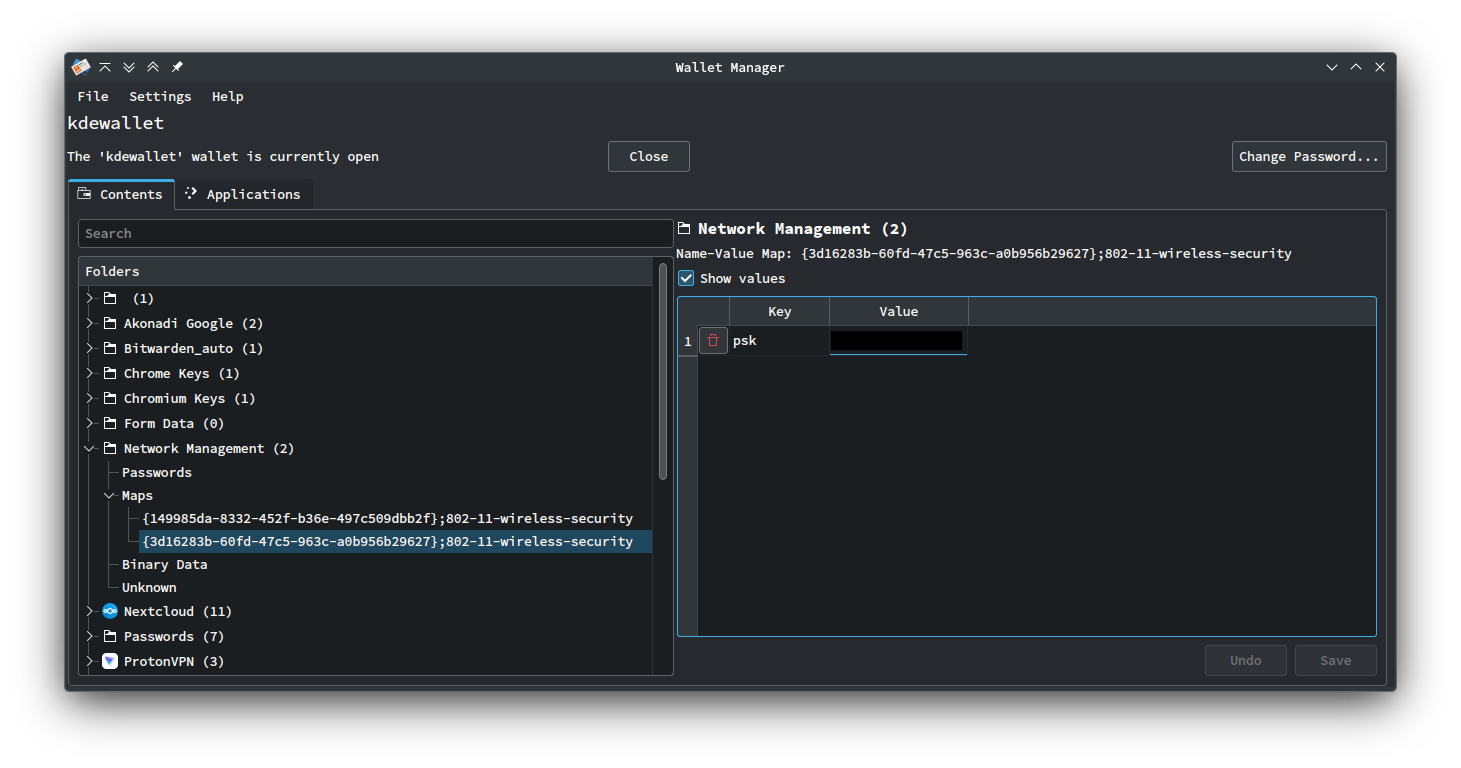
Task: Click the folder tree vertical scrollbar
Action: pyautogui.click(x=662, y=370)
